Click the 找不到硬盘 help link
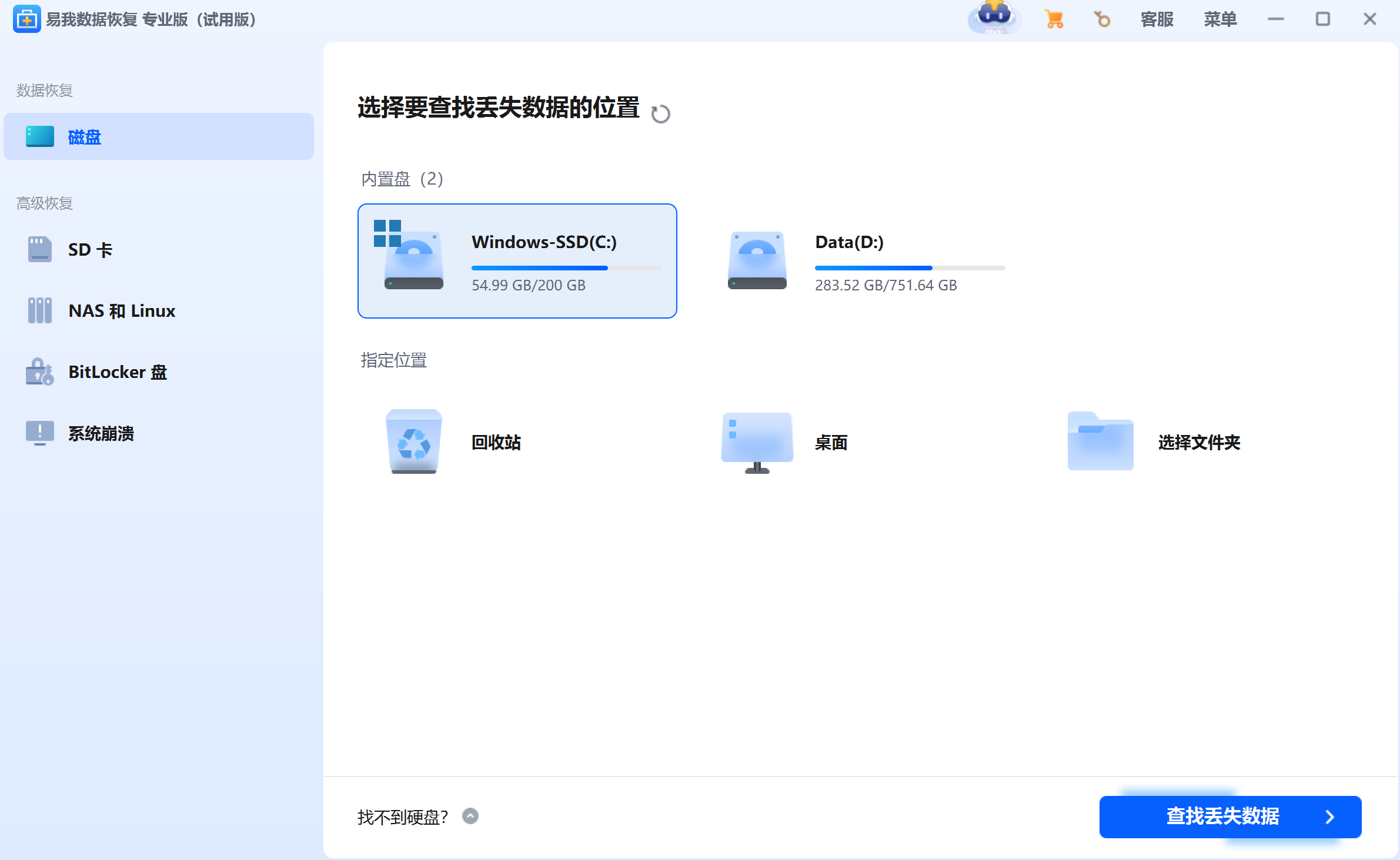The height and width of the screenshot is (860, 1400). tap(403, 816)
